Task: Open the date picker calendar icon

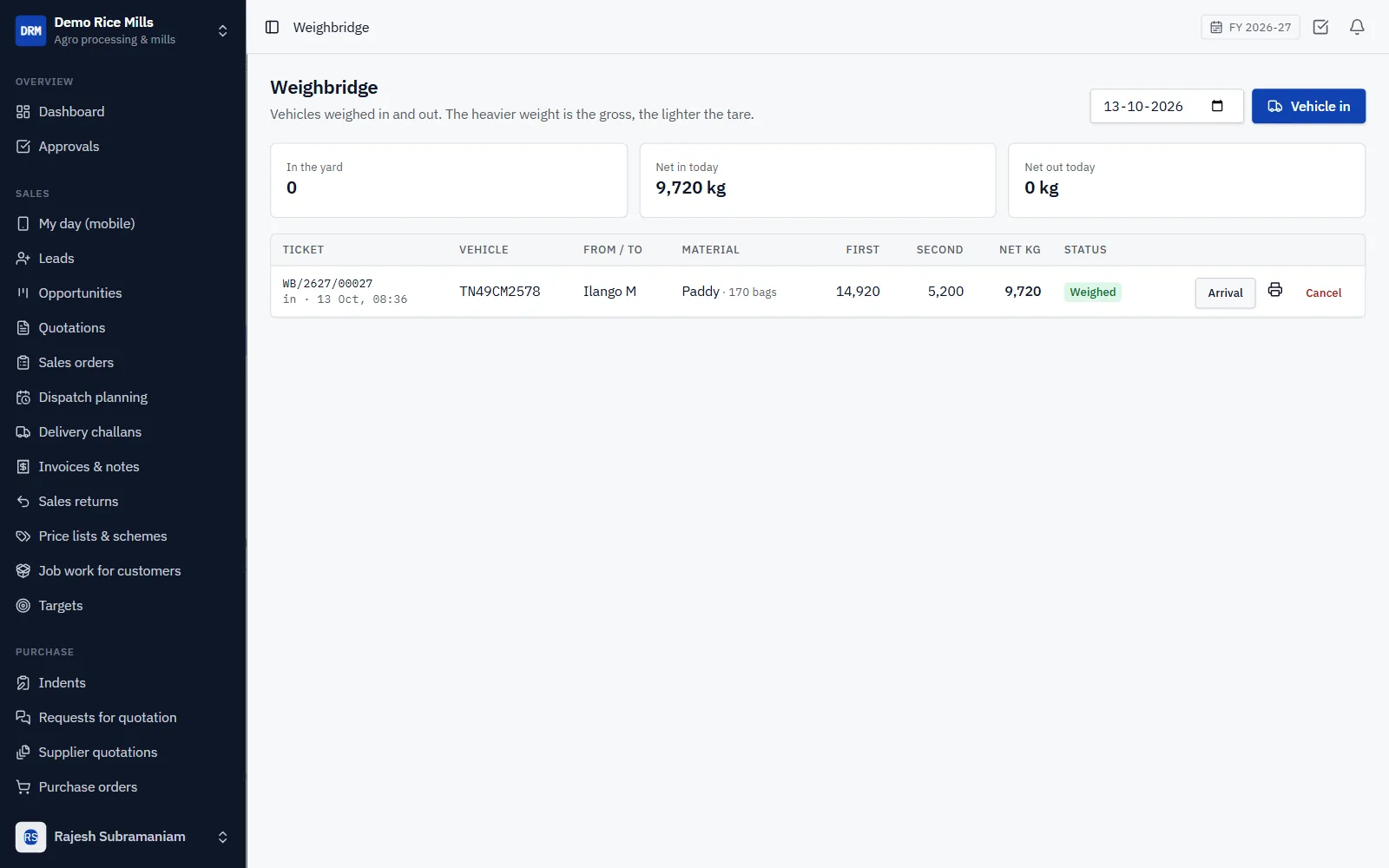Action: click(1217, 106)
